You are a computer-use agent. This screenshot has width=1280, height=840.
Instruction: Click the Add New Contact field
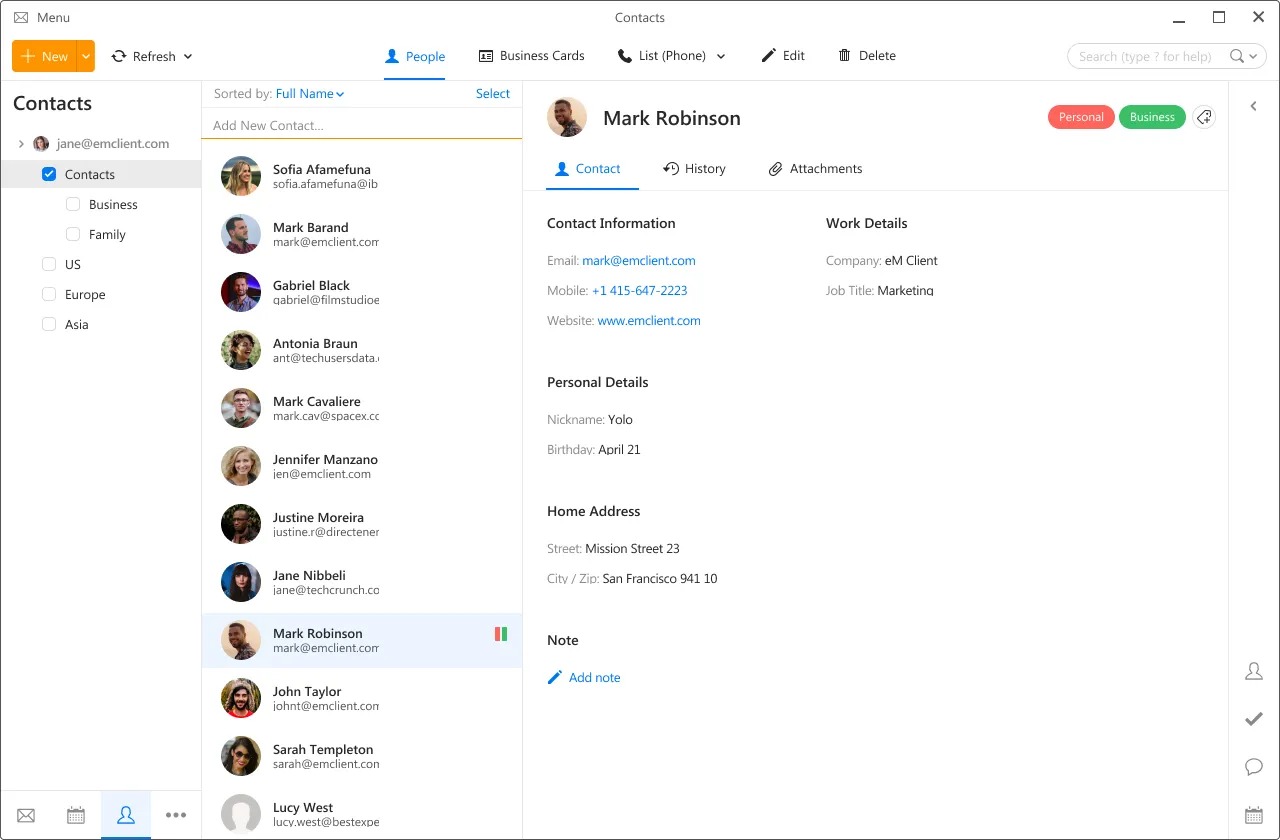pos(362,125)
